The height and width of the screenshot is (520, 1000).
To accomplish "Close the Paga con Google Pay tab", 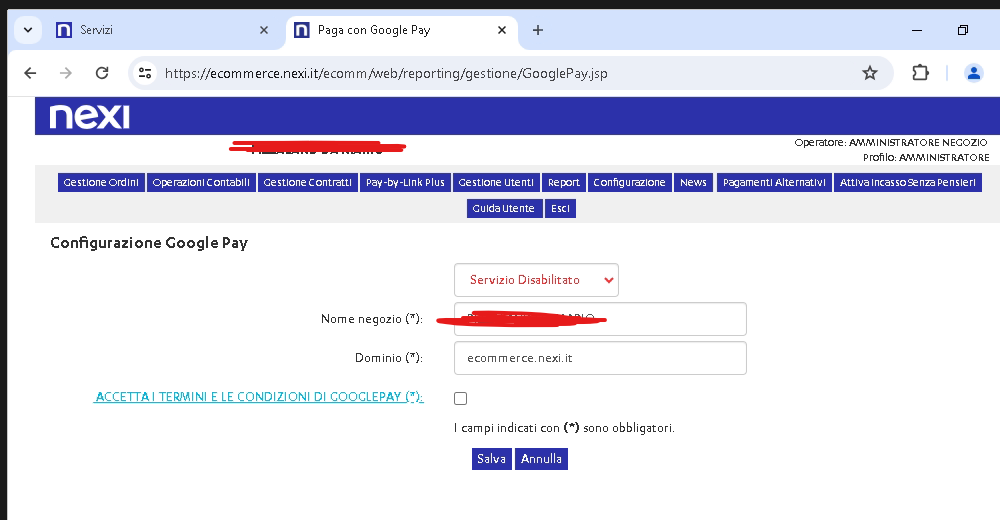I will pos(502,30).
